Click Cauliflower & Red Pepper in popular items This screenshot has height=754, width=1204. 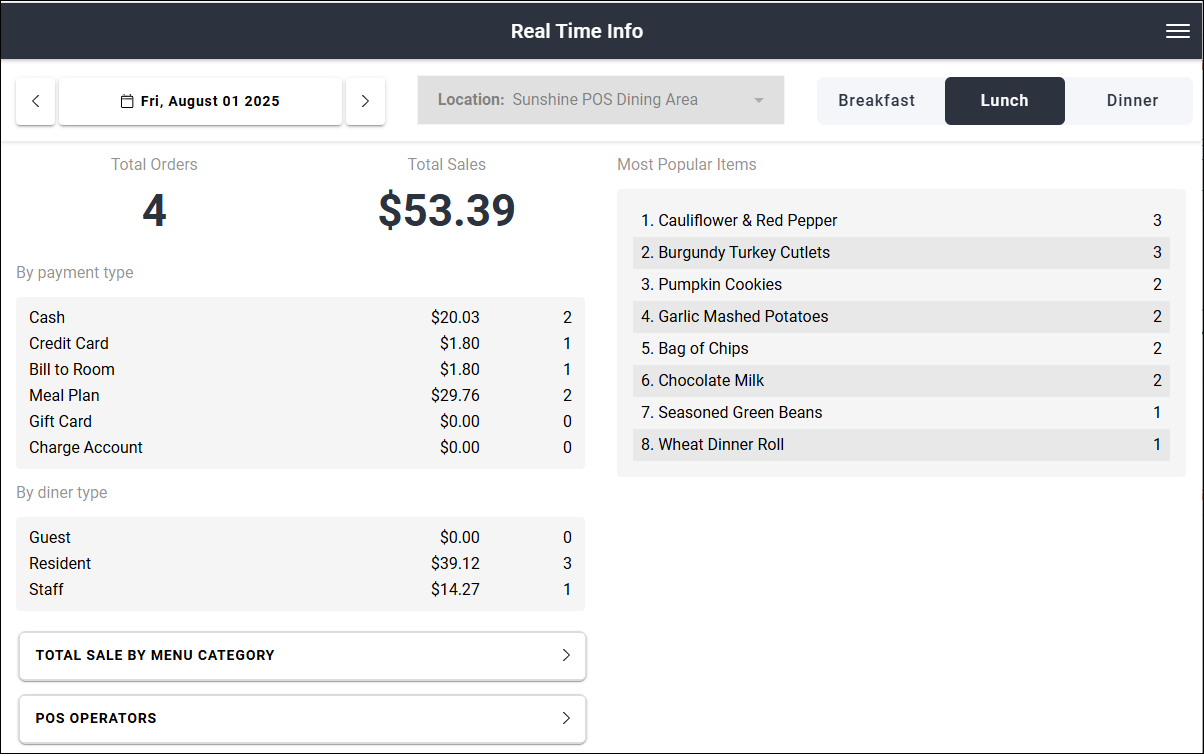pos(900,220)
